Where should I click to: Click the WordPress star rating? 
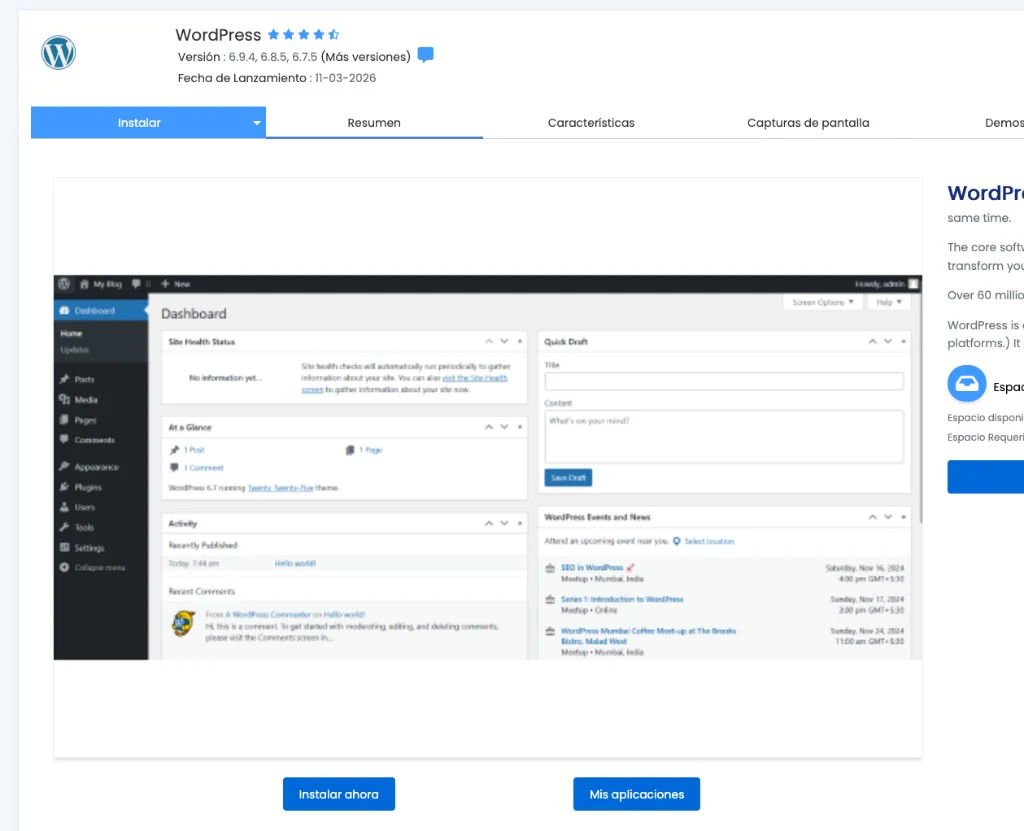[x=304, y=35]
